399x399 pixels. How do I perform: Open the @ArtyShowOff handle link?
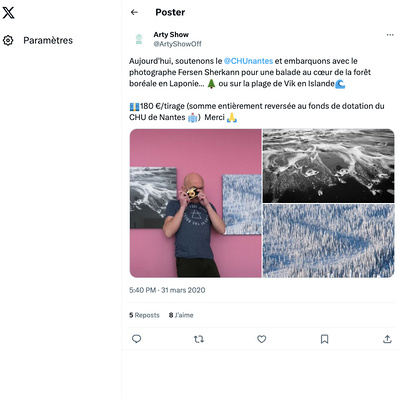tap(177, 44)
